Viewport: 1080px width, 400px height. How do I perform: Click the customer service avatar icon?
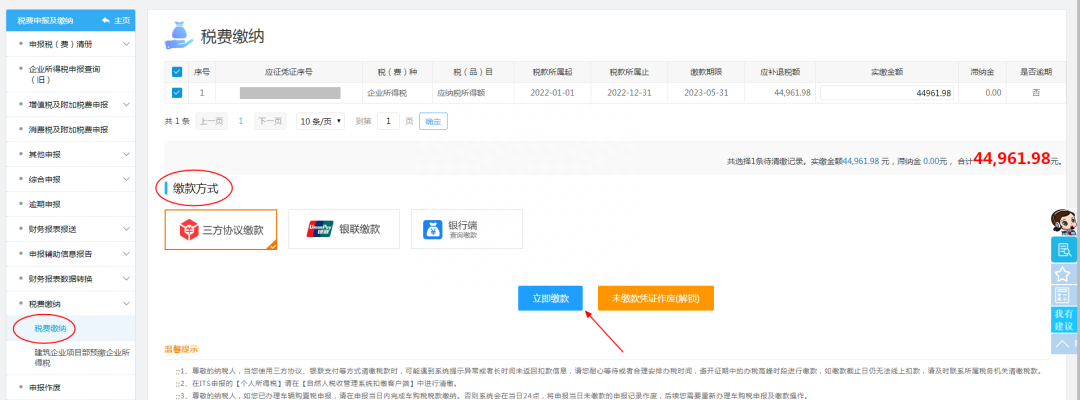tap(1063, 220)
